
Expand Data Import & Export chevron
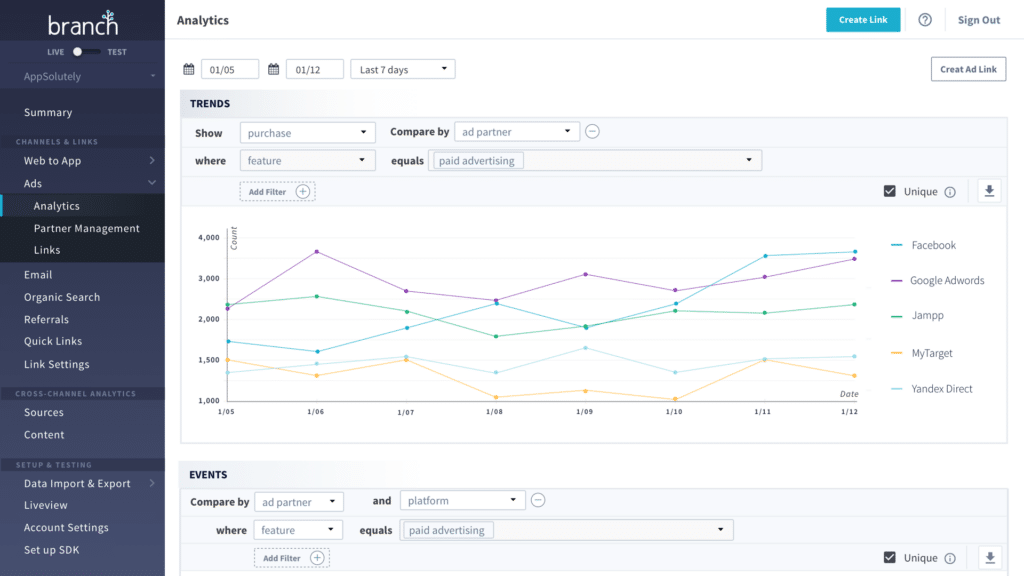152,483
